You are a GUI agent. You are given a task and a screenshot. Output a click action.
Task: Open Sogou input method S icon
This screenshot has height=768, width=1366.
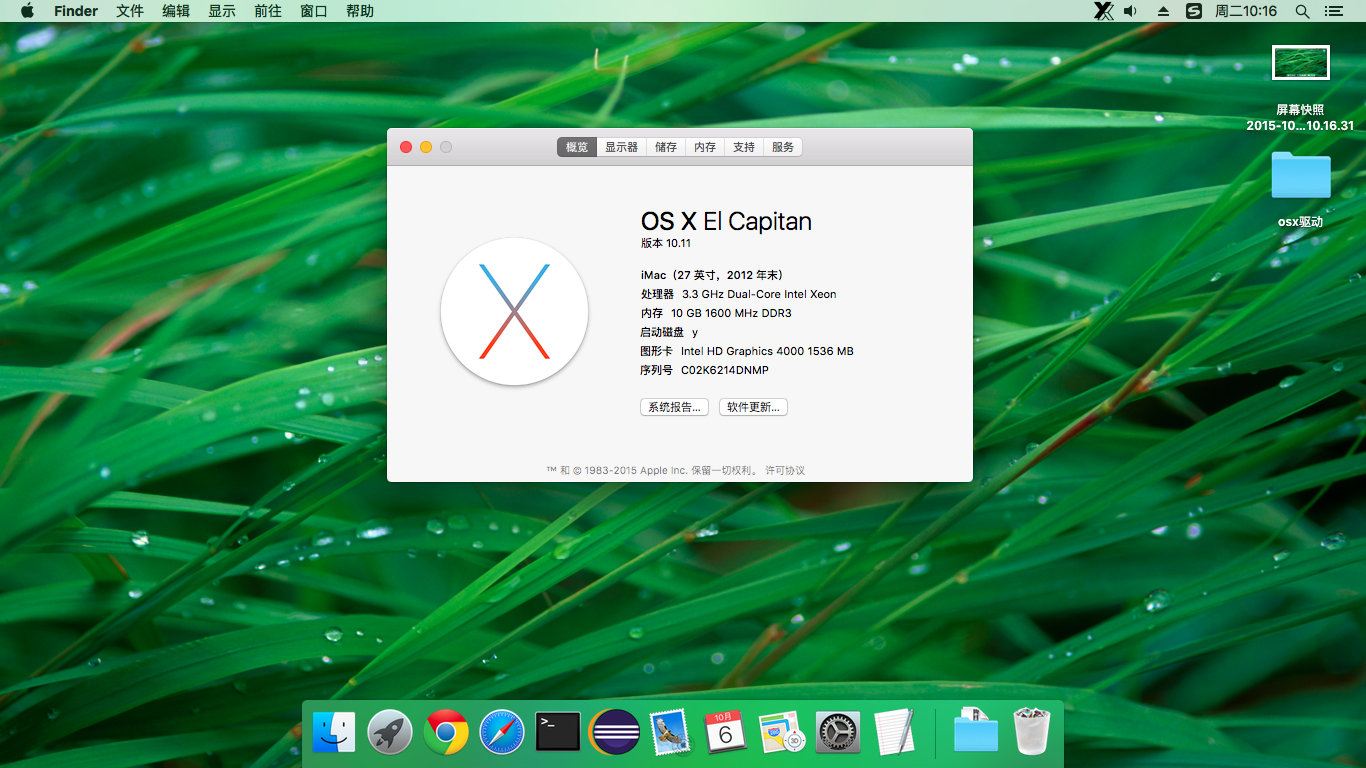click(1193, 11)
